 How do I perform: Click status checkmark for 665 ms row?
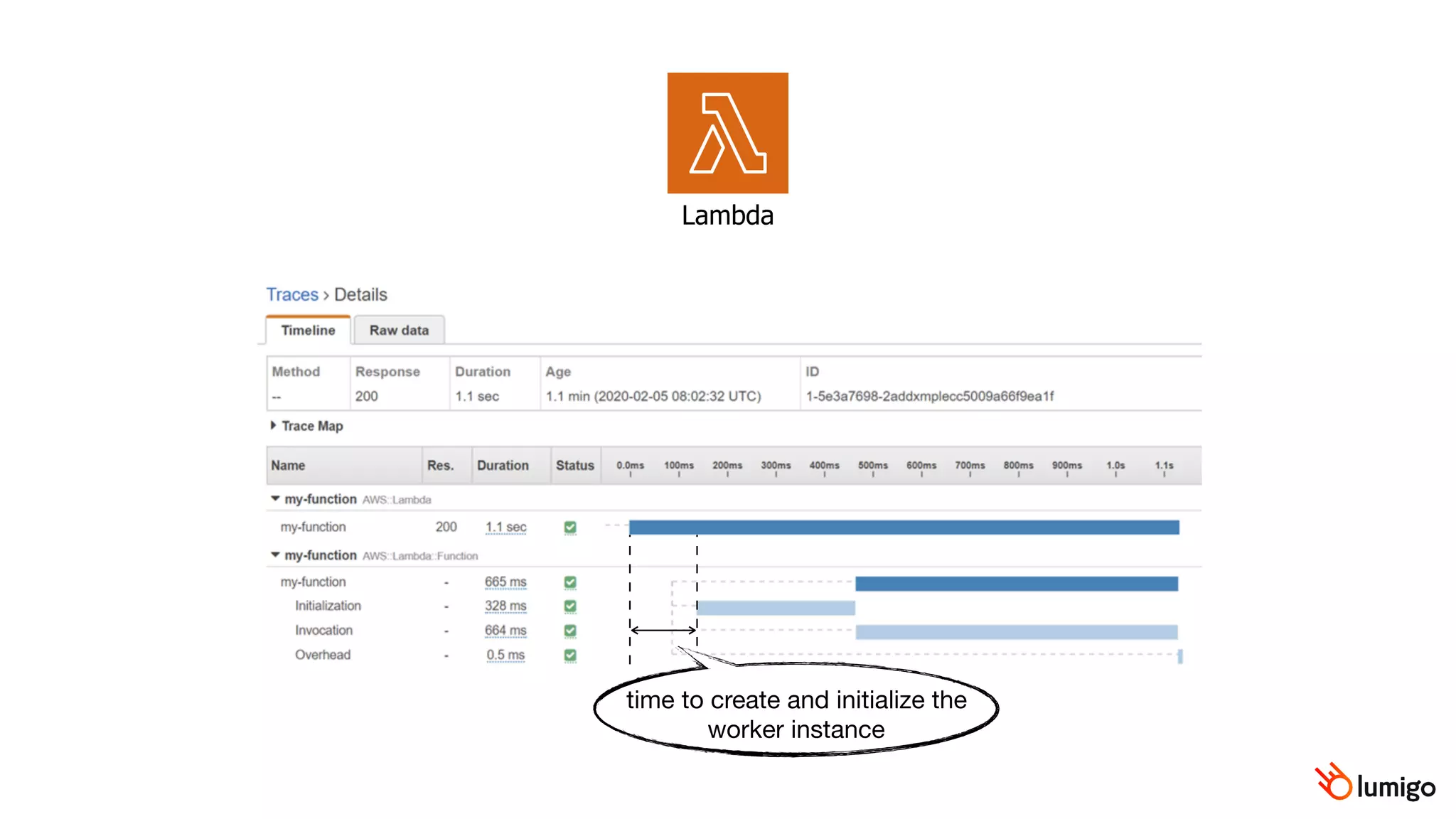[570, 582]
